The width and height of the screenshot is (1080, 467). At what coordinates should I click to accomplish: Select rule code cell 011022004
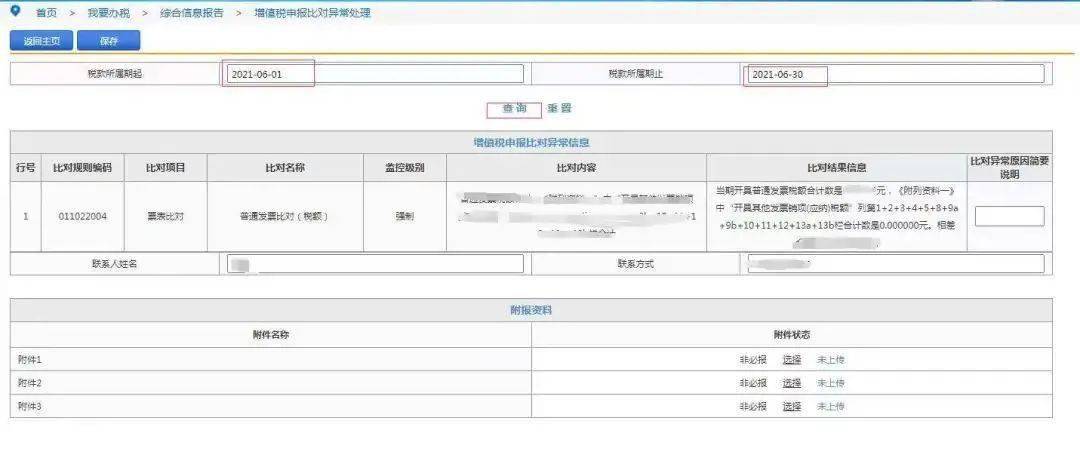point(83,216)
